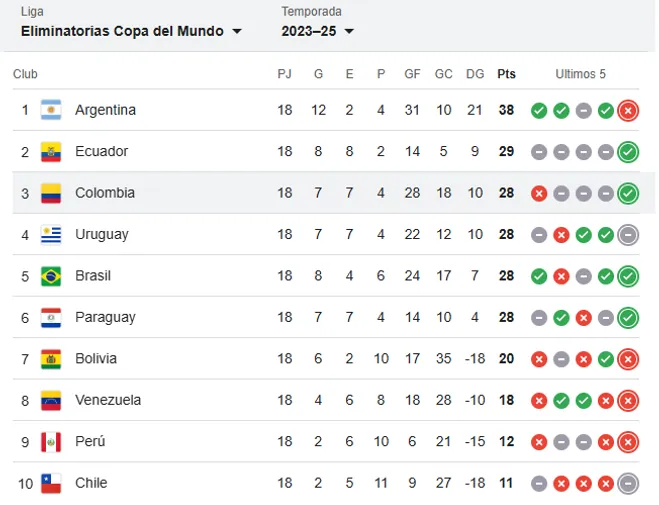This screenshot has width=659, height=505.
Task: Click the Ecuador flag icon
Action: (51, 152)
